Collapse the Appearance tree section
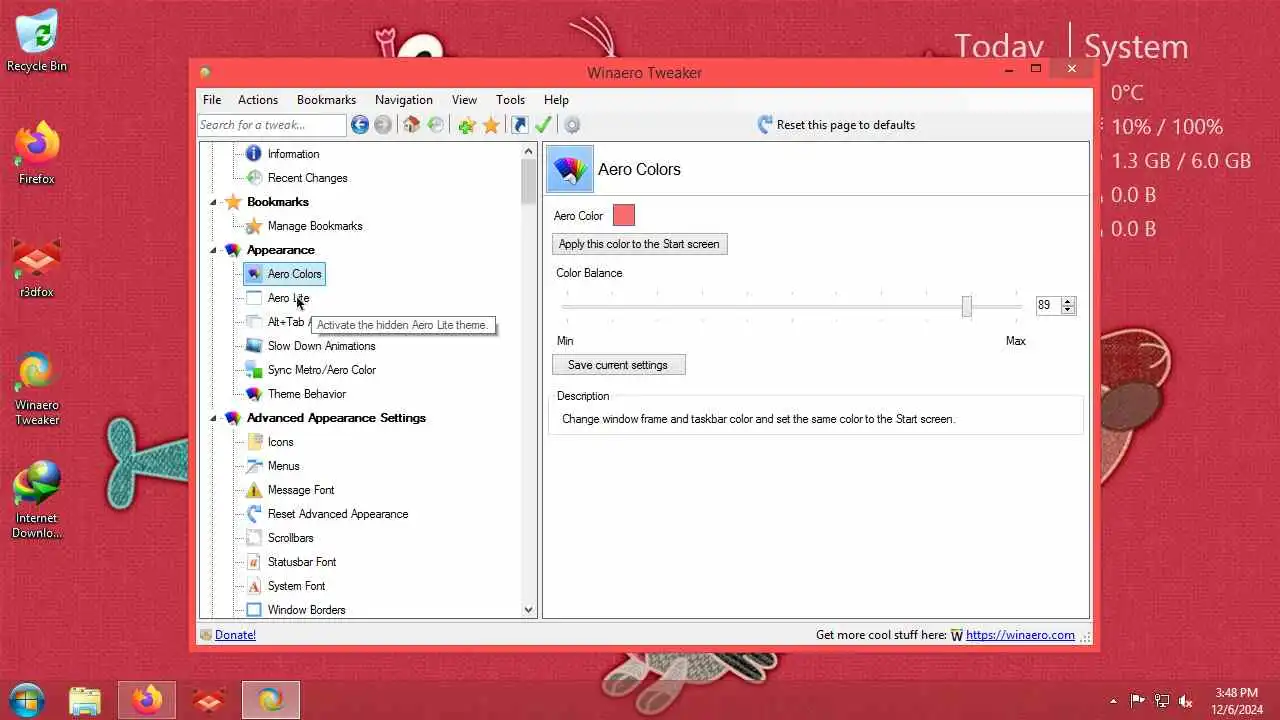Image resolution: width=1280 pixels, height=720 pixels. [213, 250]
